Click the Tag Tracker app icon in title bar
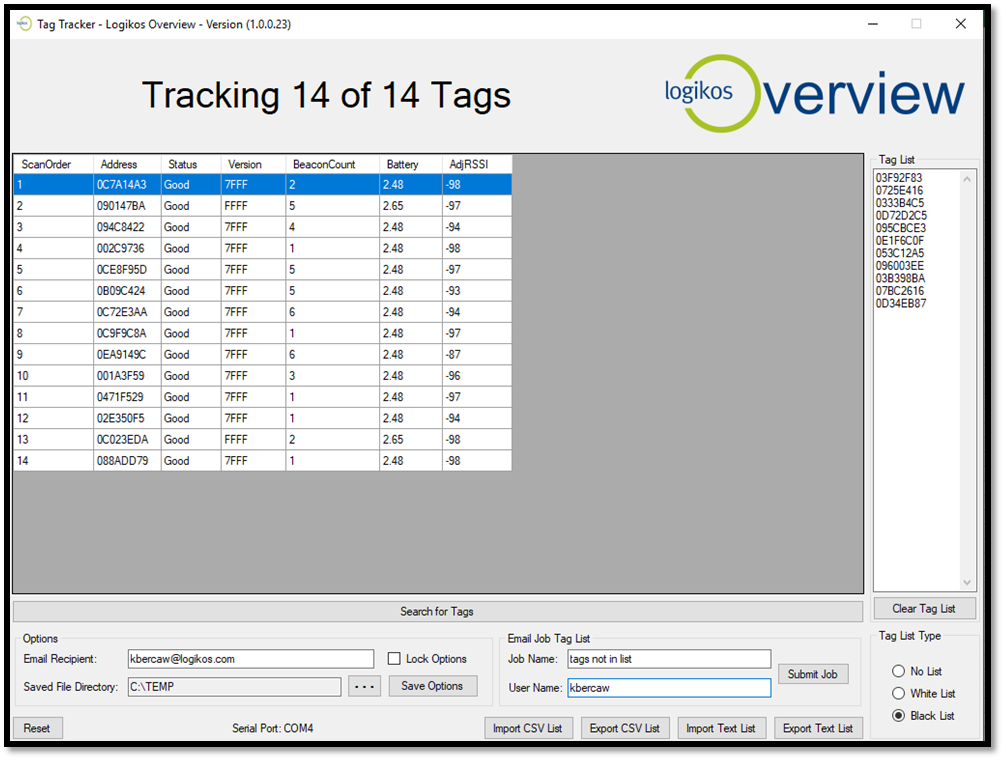1004x760 pixels. point(23,24)
